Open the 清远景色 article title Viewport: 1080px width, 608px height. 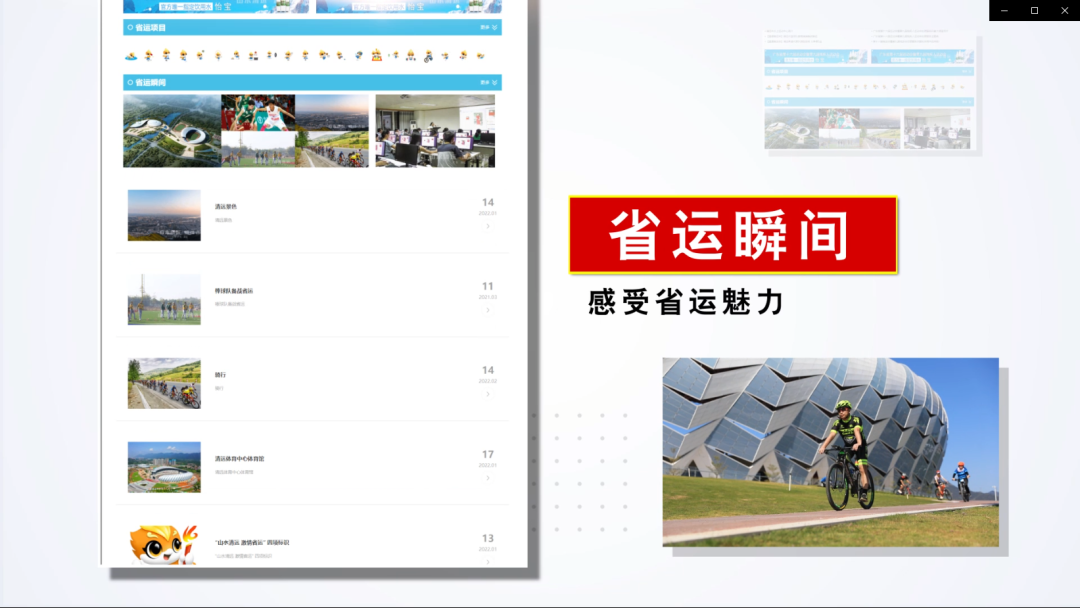tap(226, 207)
